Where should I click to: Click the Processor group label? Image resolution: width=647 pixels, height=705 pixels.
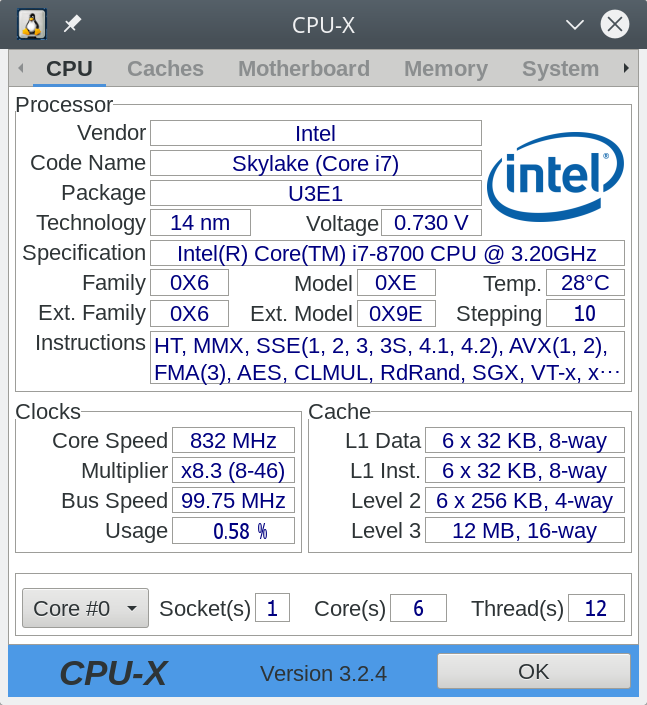[x=64, y=104]
